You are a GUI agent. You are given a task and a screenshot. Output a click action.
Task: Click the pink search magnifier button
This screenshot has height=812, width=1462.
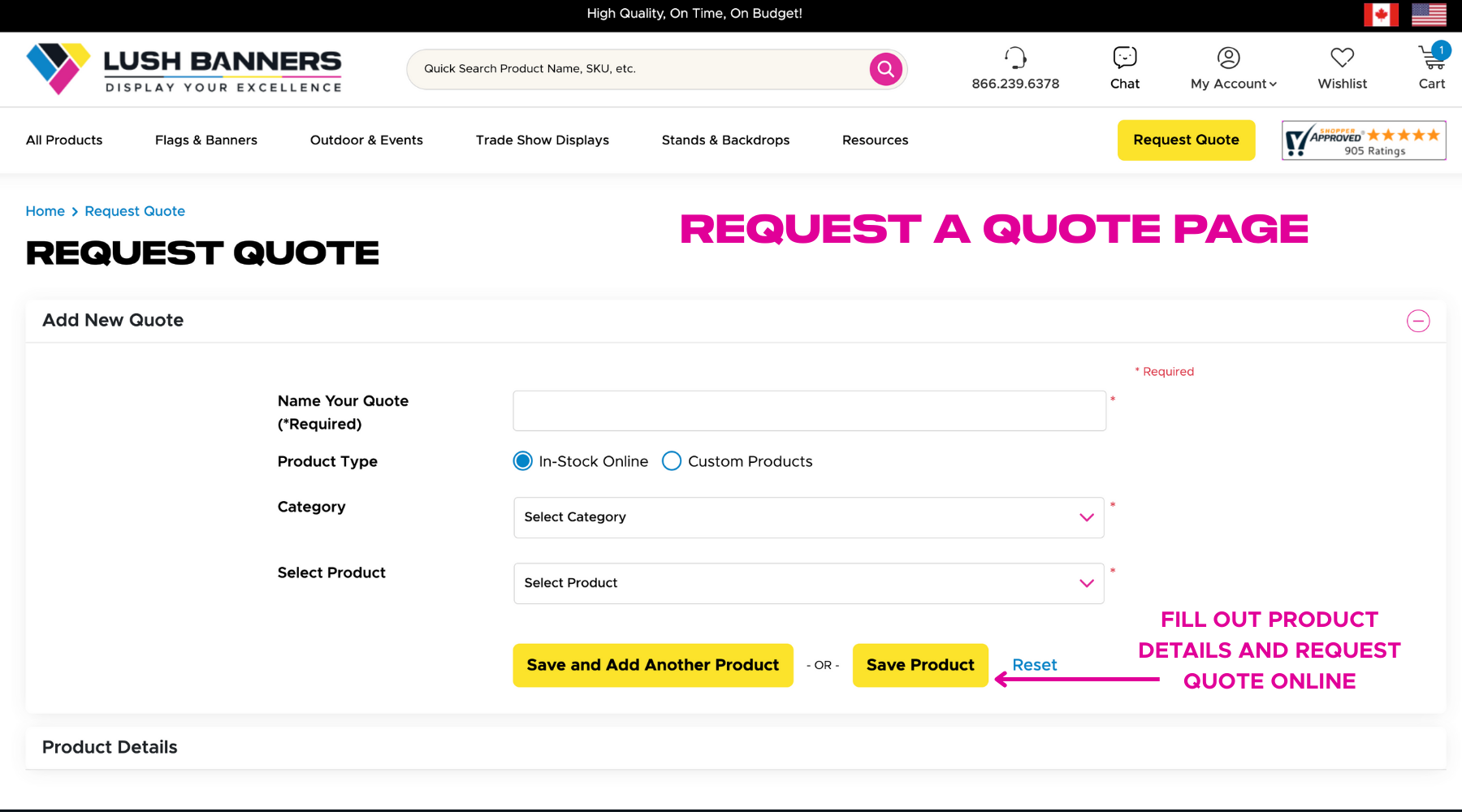(x=885, y=69)
